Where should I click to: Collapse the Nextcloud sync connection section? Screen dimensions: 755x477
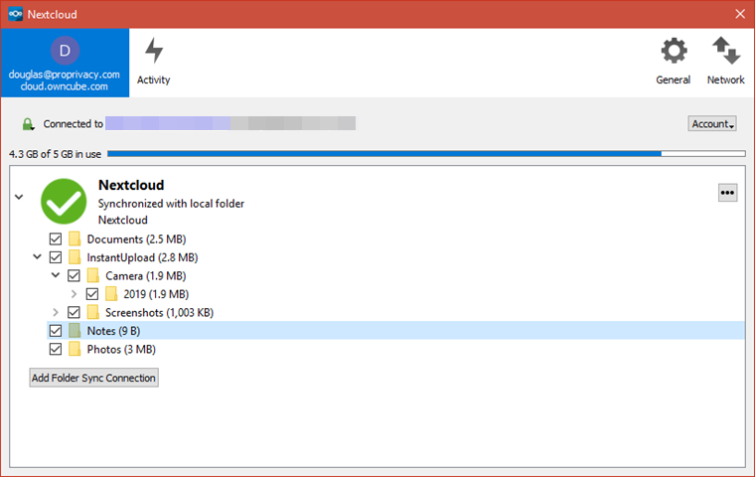(19, 197)
